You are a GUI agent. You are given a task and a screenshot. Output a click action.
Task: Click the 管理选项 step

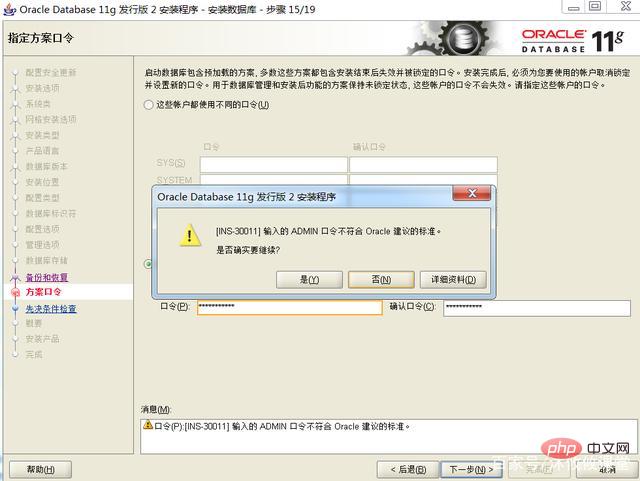tap(42, 245)
